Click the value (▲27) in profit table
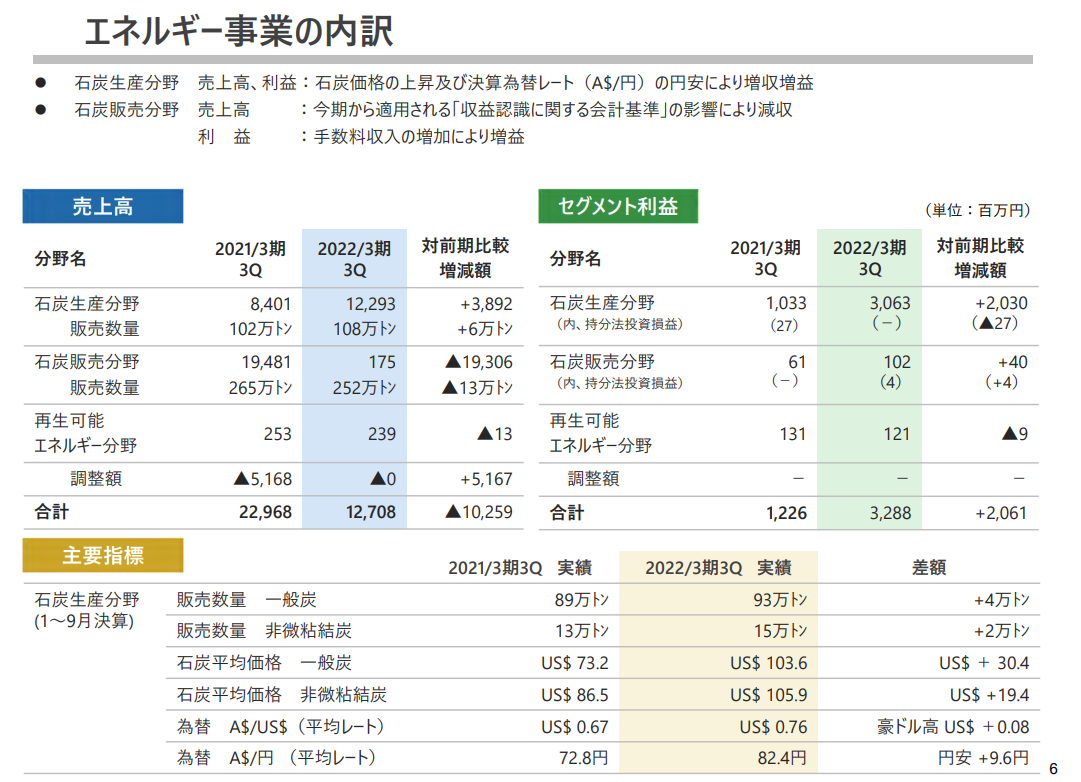Screen dimensions: 1081x782 pos(995,323)
